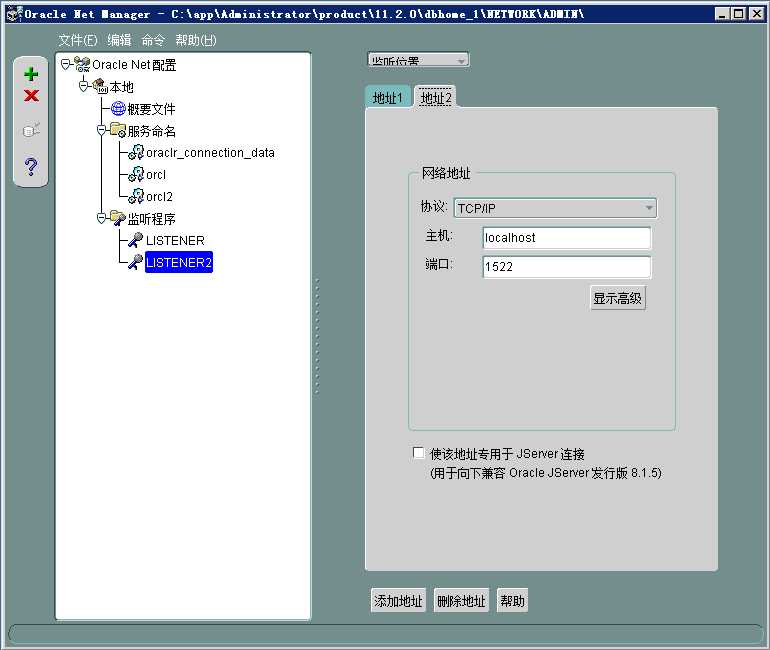Image resolution: width=770 pixels, height=650 pixels.
Task: Click the dotted vertical splitter handle
Action: (317, 336)
